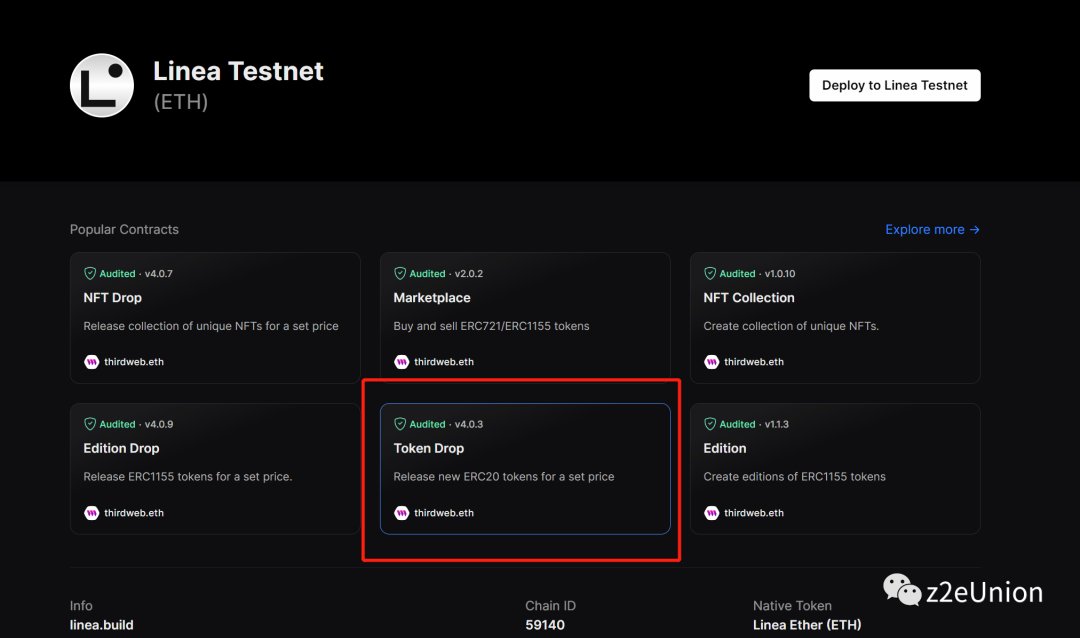Click thirdweb.eth icon on Edition Drop card
Image resolution: width=1080 pixels, height=638 pixels.
(x=91, y=513)
